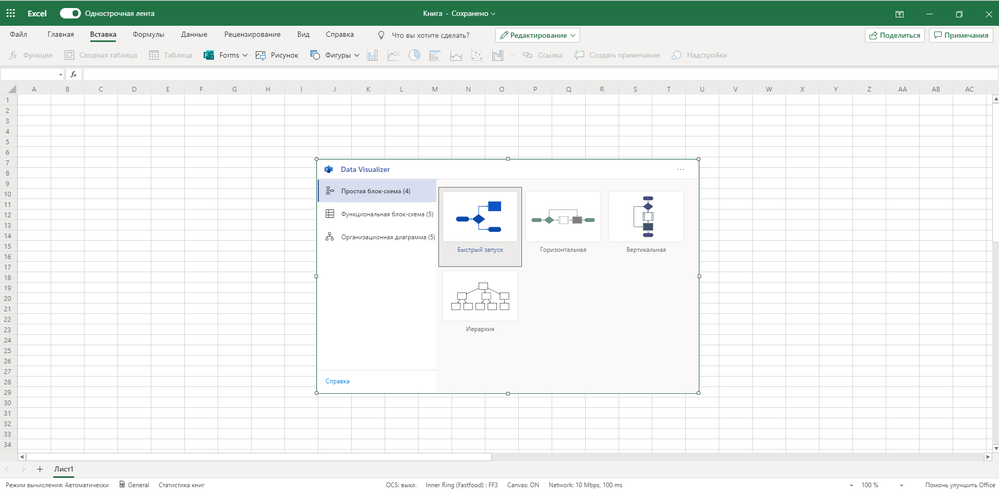Choose the Быстрый запуск template thumbnail
The image size is (999, 490).
[480, 226]
